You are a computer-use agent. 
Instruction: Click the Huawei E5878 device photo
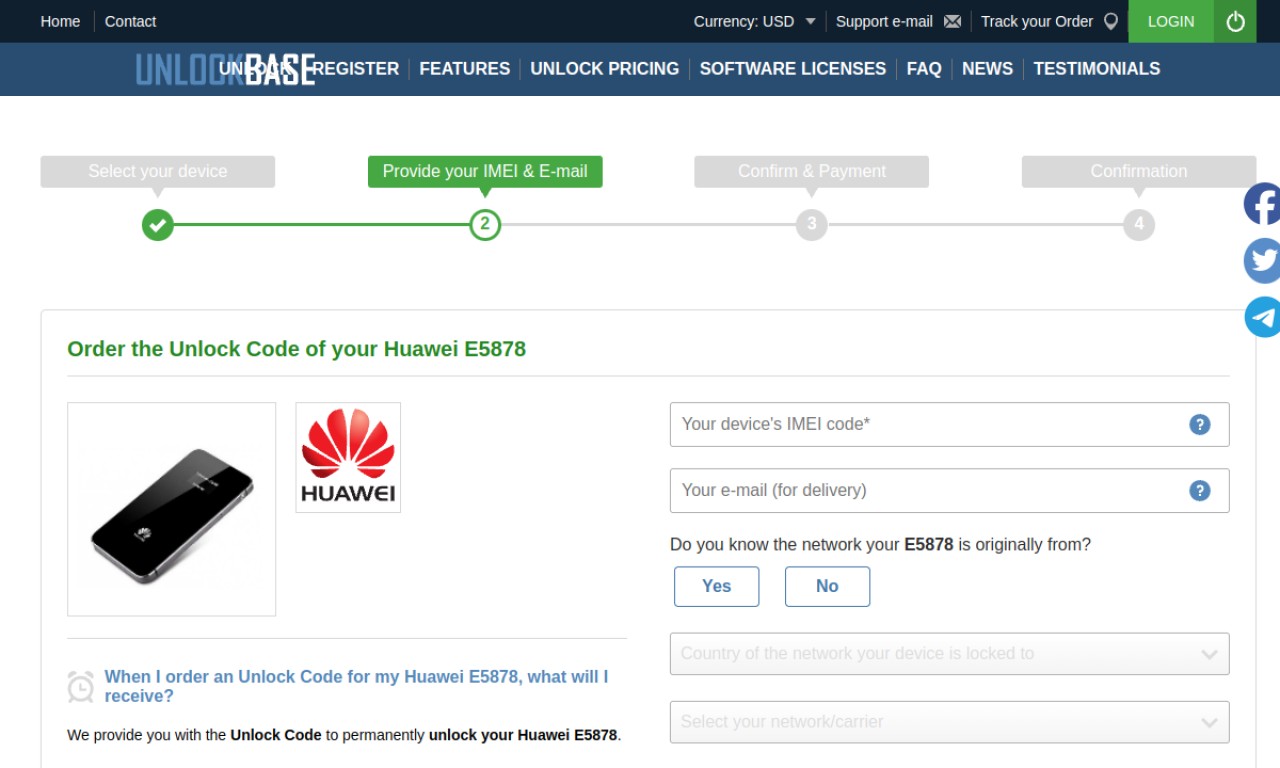[171, 509]
